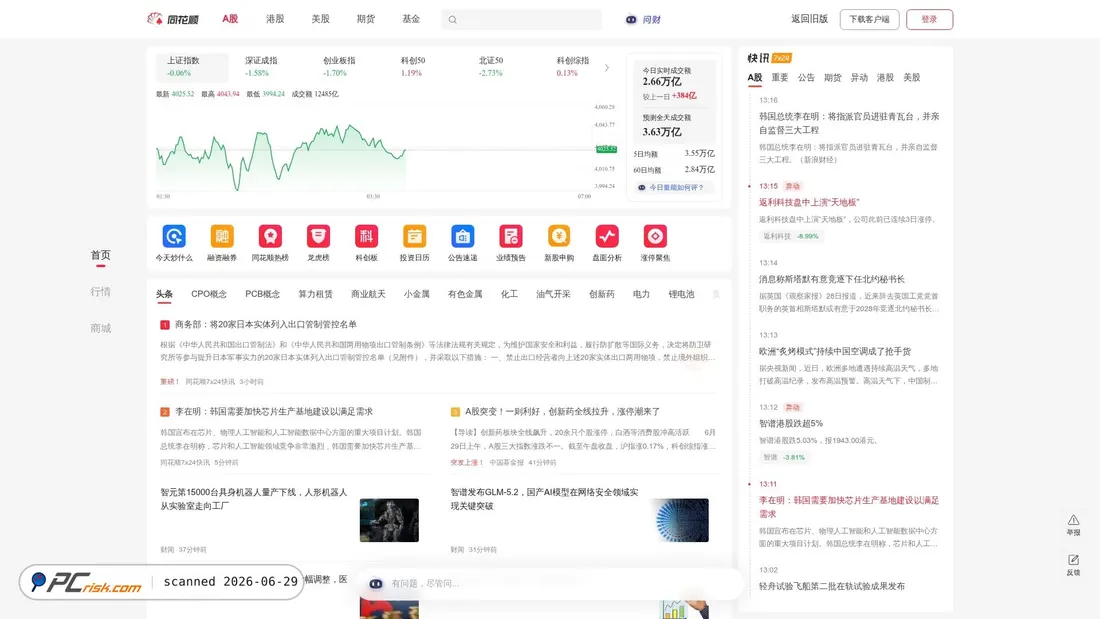
Task: Open the 投资日历 calendar icon
Action: click(414, 237)
